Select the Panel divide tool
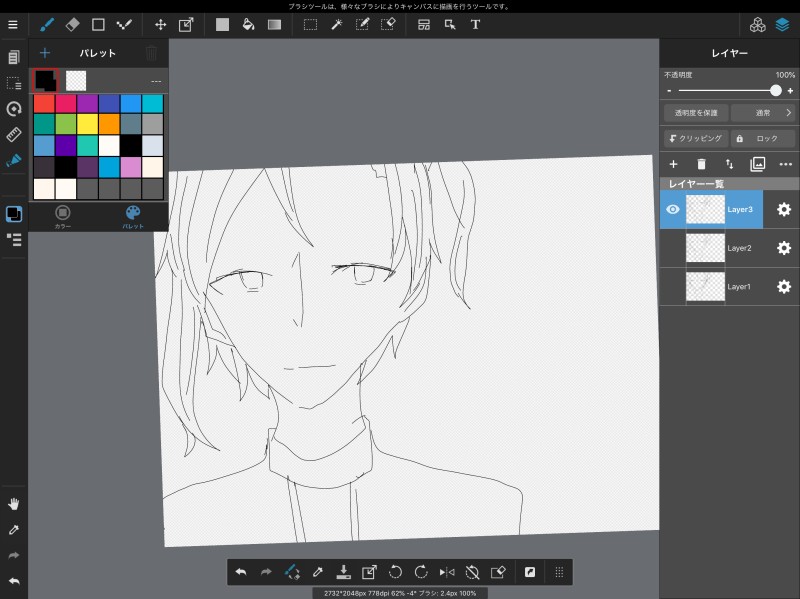 423,24
